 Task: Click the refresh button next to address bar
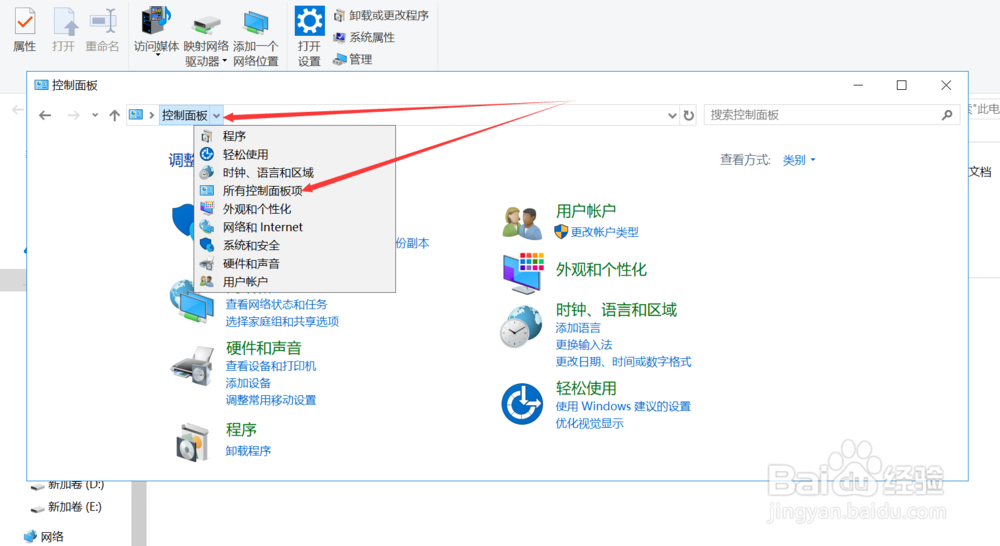(x=689, y=115)
